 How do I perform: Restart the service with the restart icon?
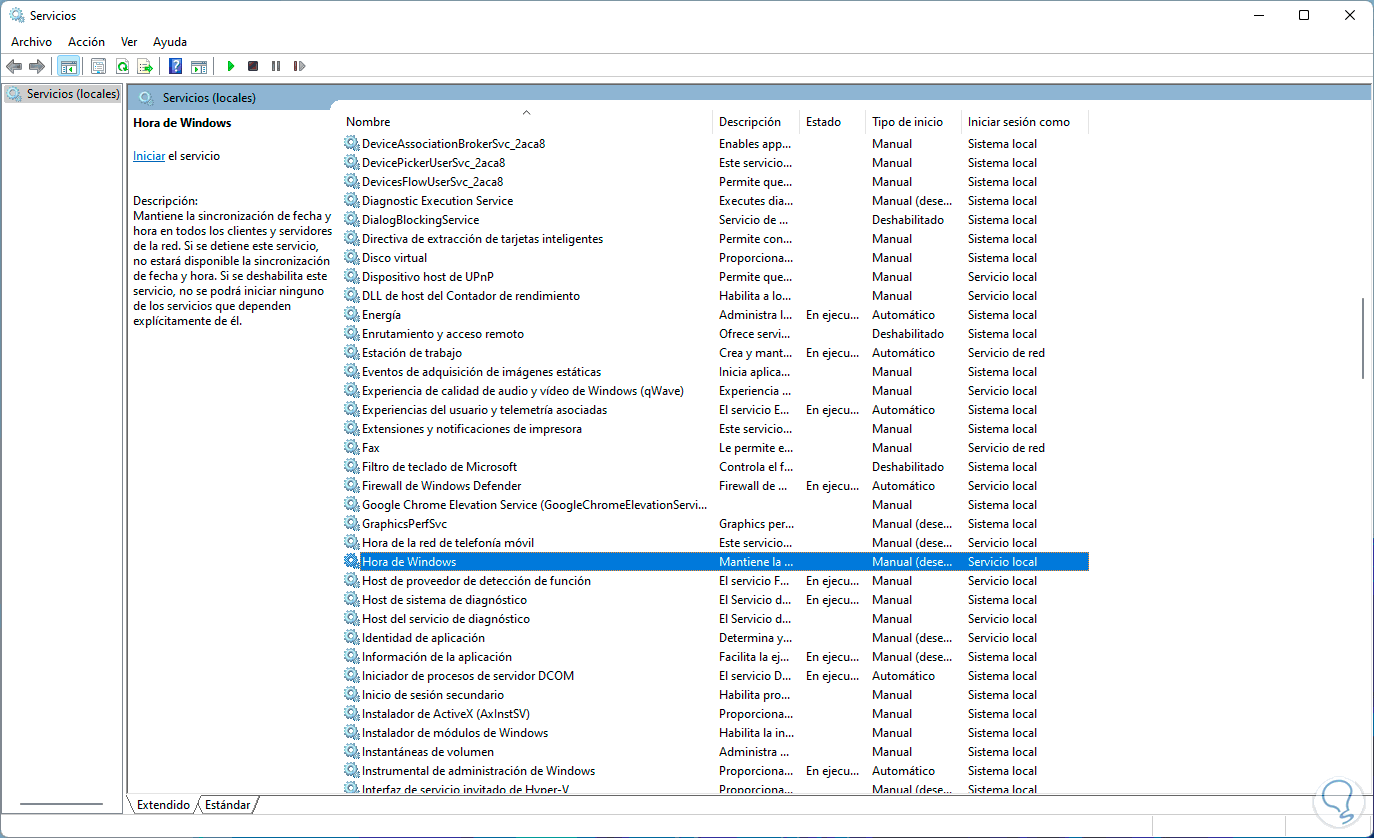[299, 66]
